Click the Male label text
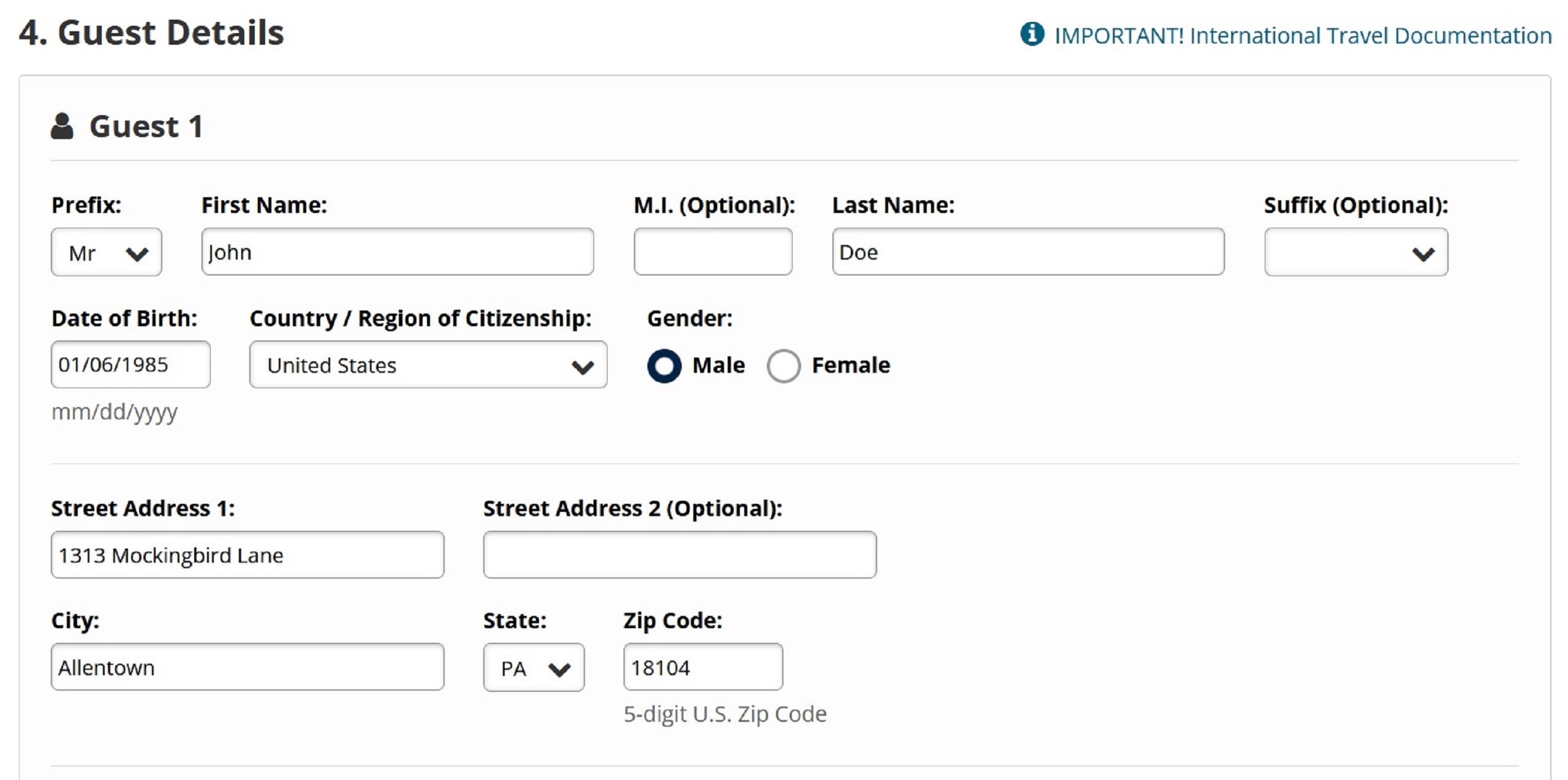The height and width of the screenshot is (780, 1568). tap(718, 365)
